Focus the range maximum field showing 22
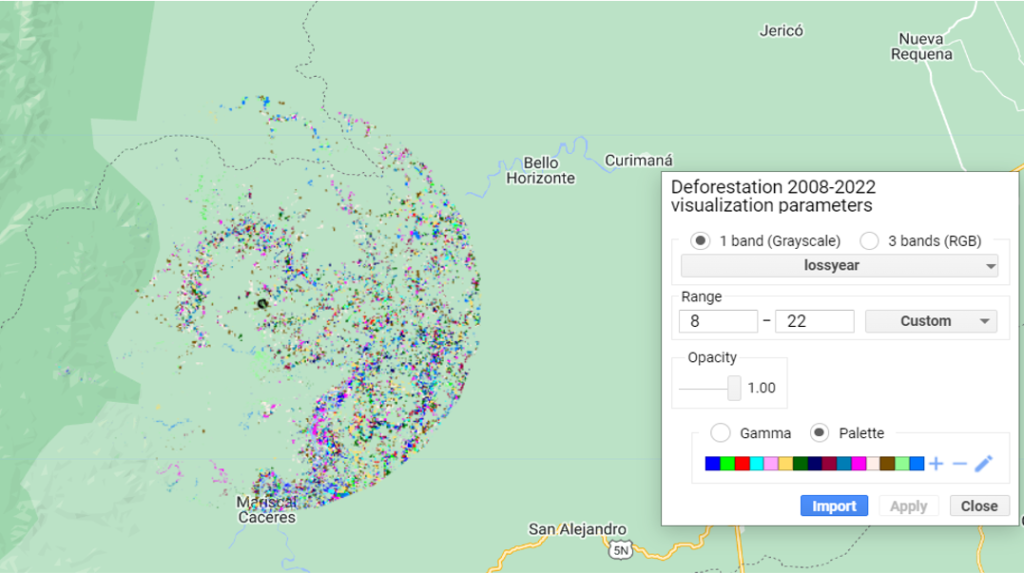The height and width of the screenshot is (573, 1024). coord(814,321)
